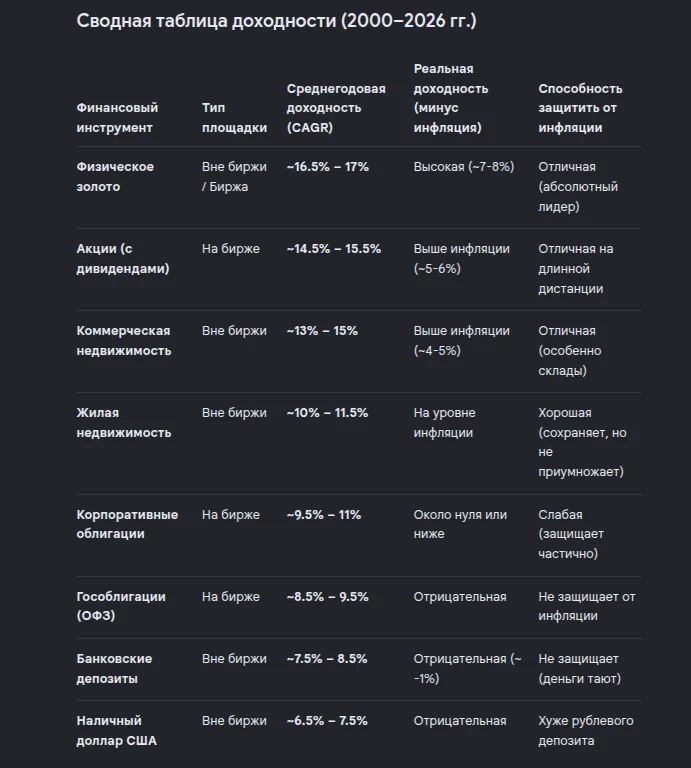Select the '~14.5% – 15.5%' value
Screen dimensions: 691x768
click(x=334, y=248)
